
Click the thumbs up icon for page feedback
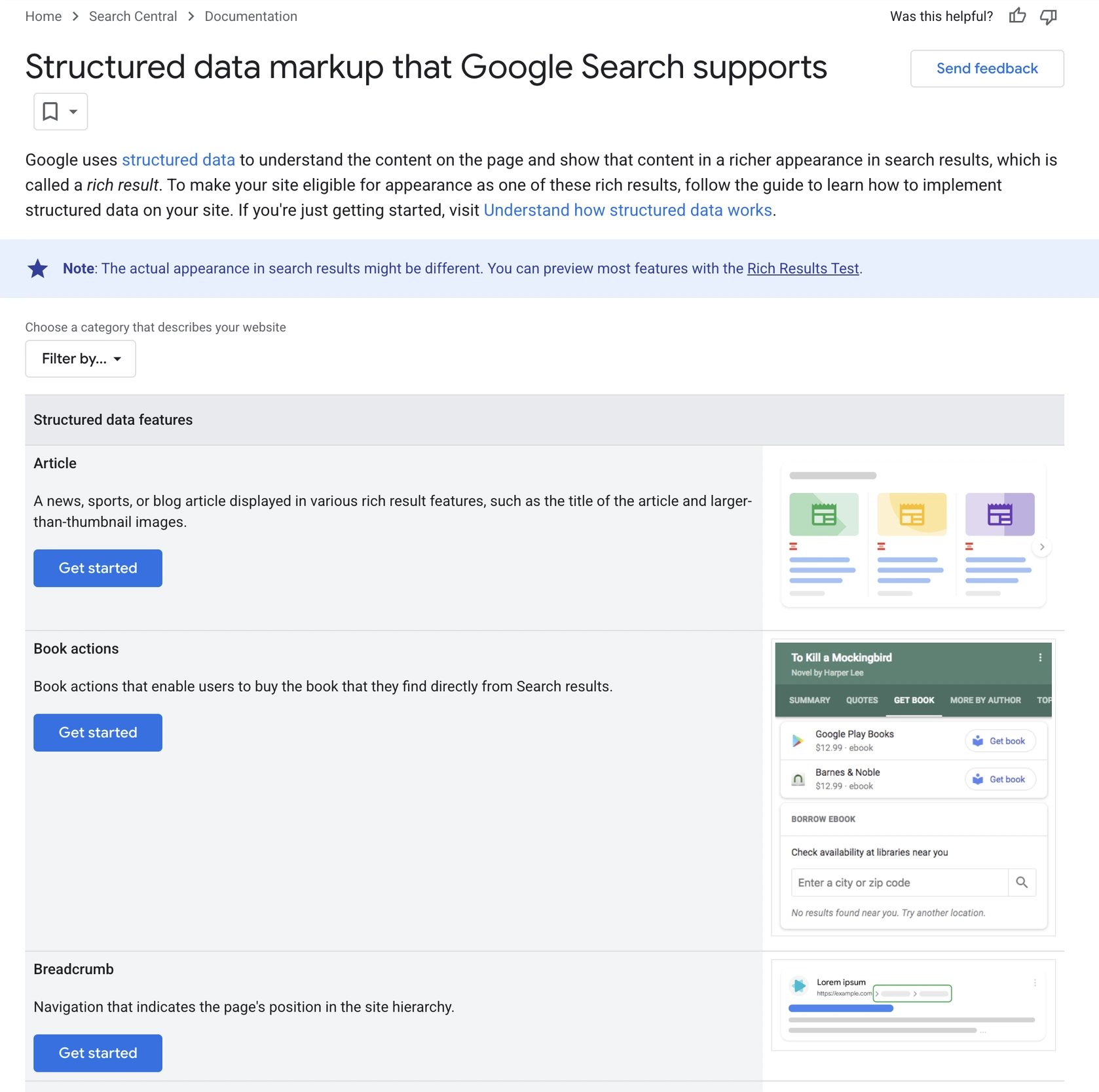1017,16
